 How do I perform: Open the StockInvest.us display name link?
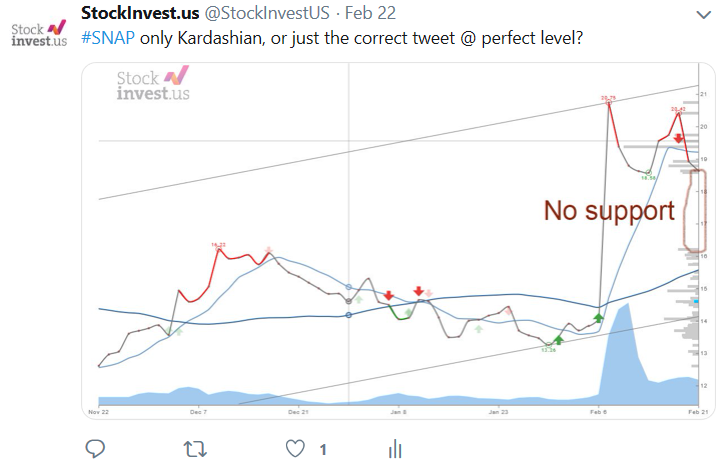[x=140, y=13]
